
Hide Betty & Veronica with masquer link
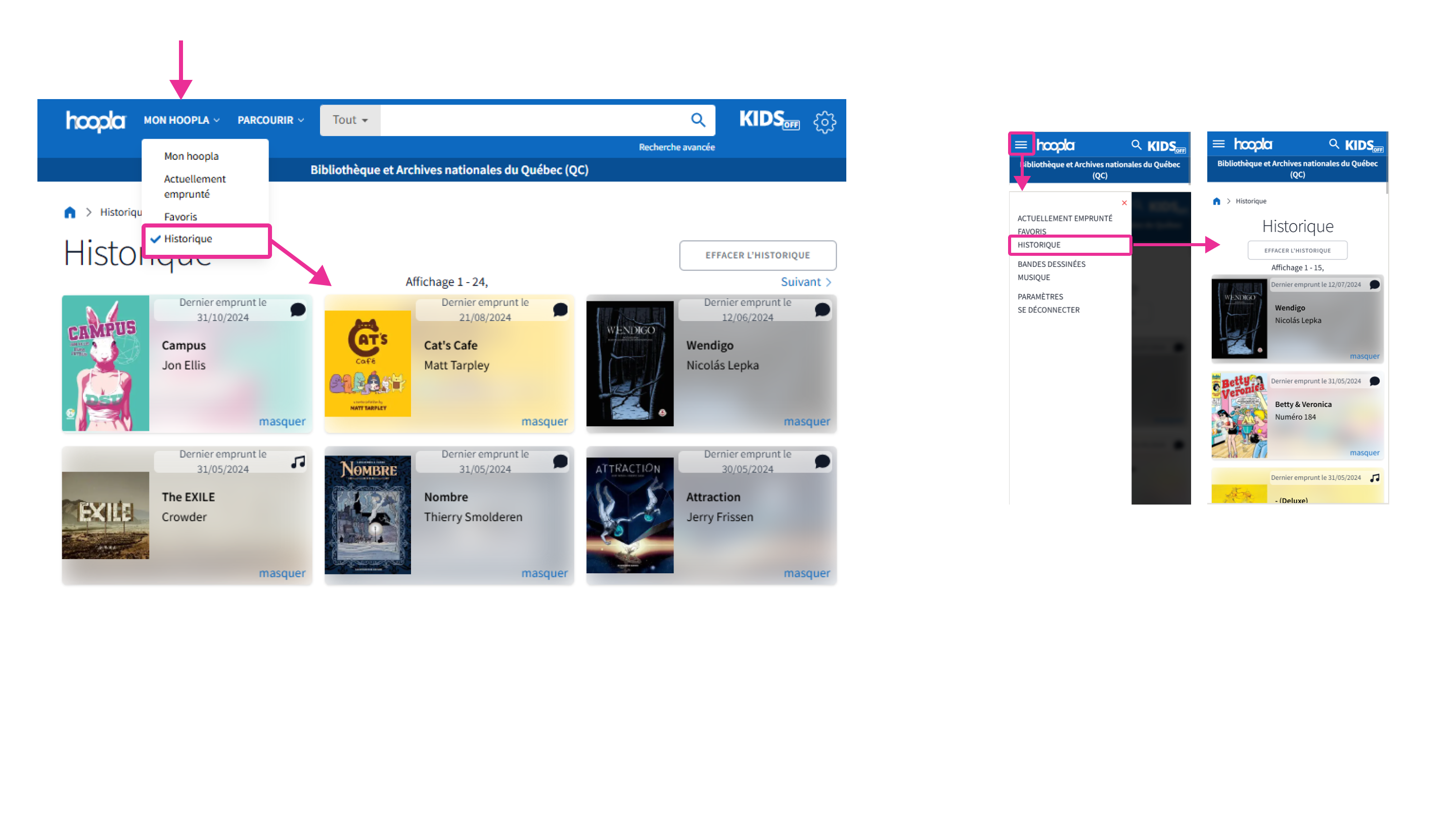tap(1364, 453)
